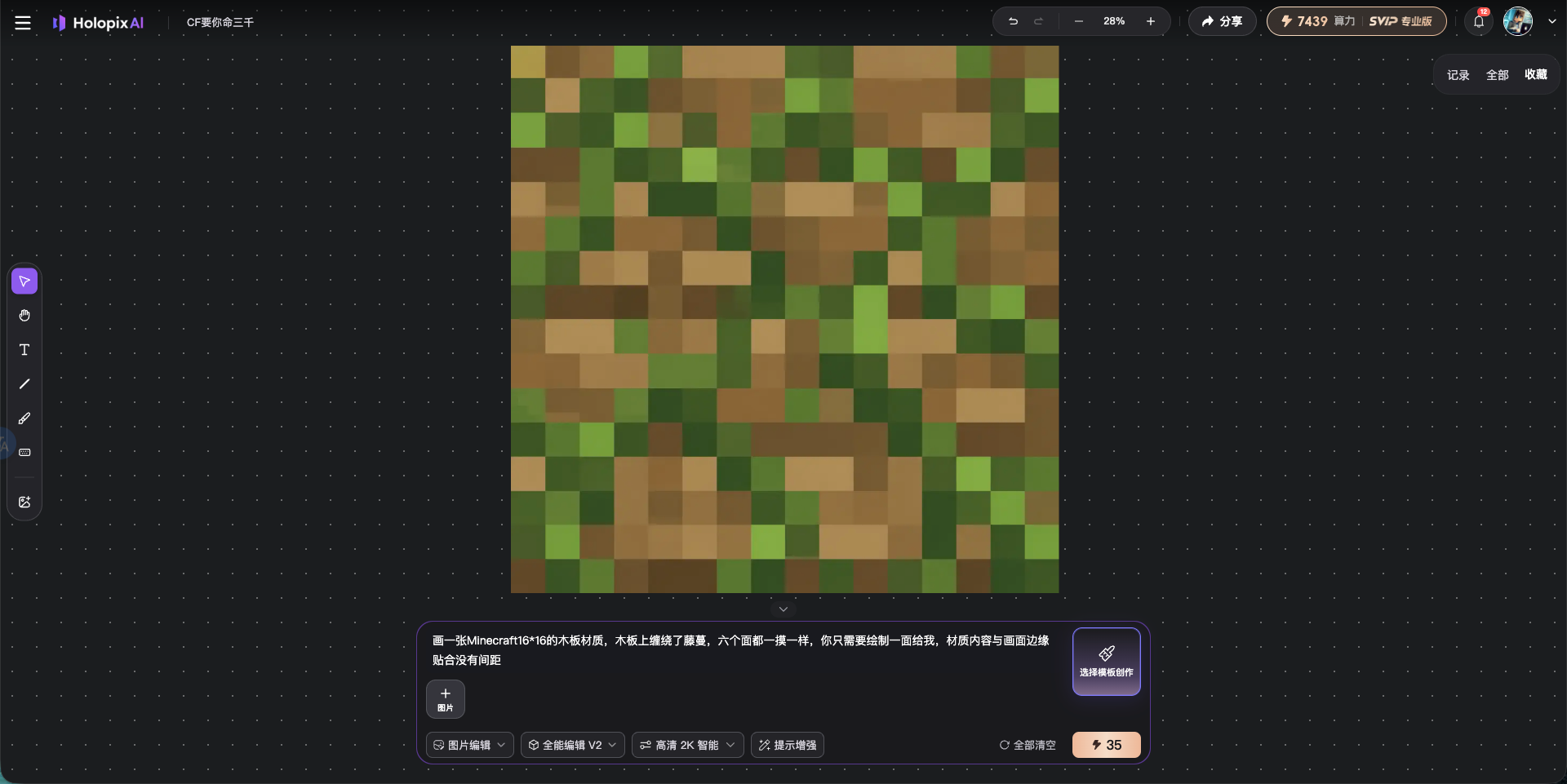
Task: Click into the prompt text field
Action: (741, 650)
